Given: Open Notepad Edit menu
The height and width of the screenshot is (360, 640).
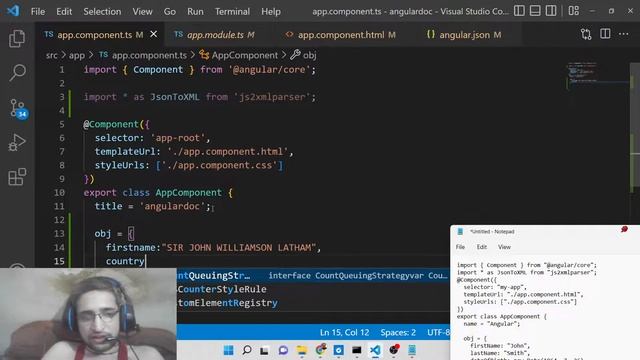Looking at the screenshot, I should pyautogui.click(x=482, y=247).
